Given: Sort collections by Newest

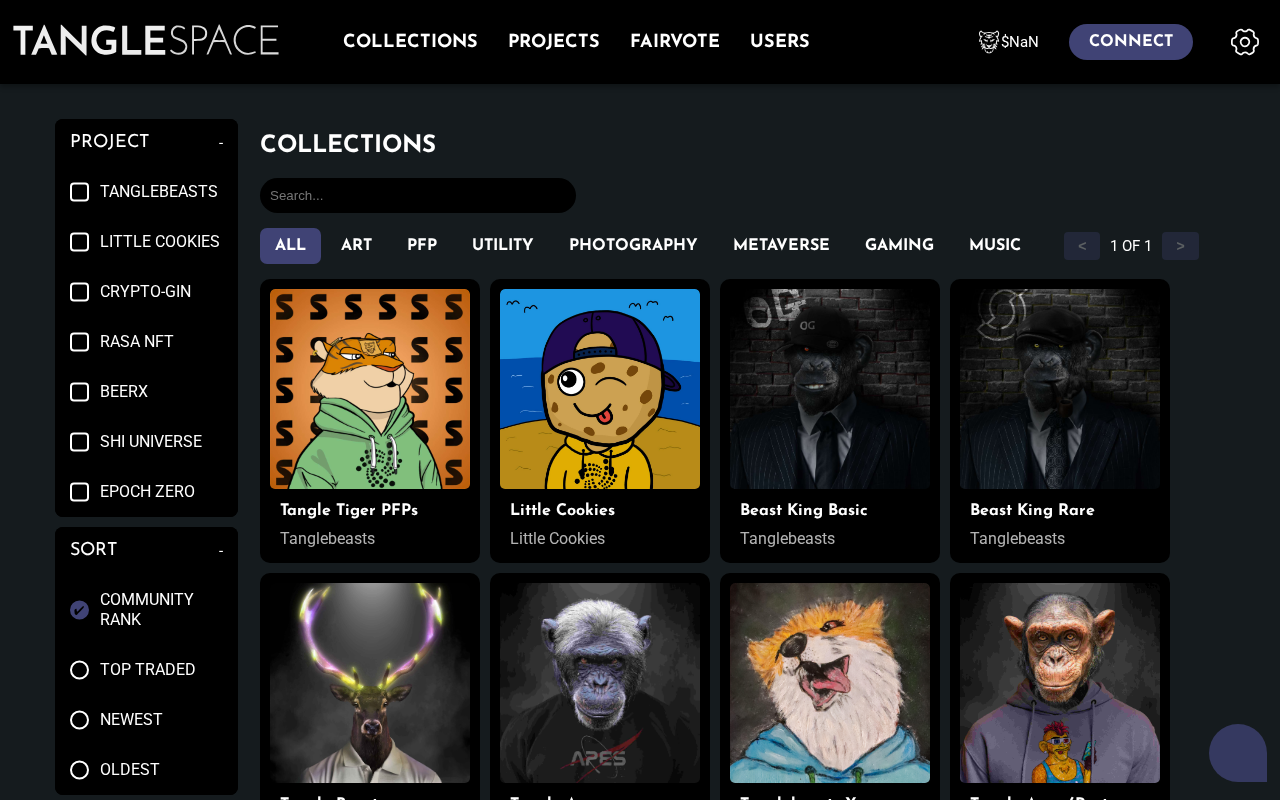Looking at the screenshot, I should tap(80, 720).
